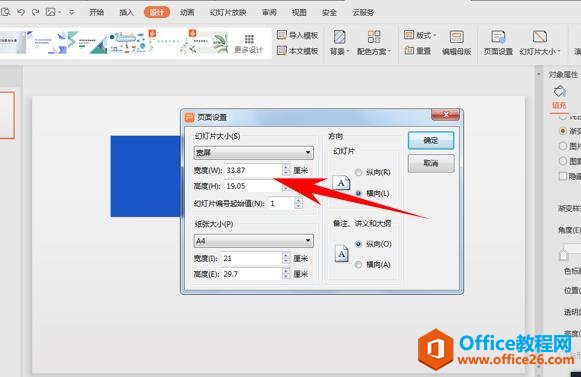Open 编辑母版 edit master icon
The width and height of the screenshot is (581, 377).
tap(456, 37)
